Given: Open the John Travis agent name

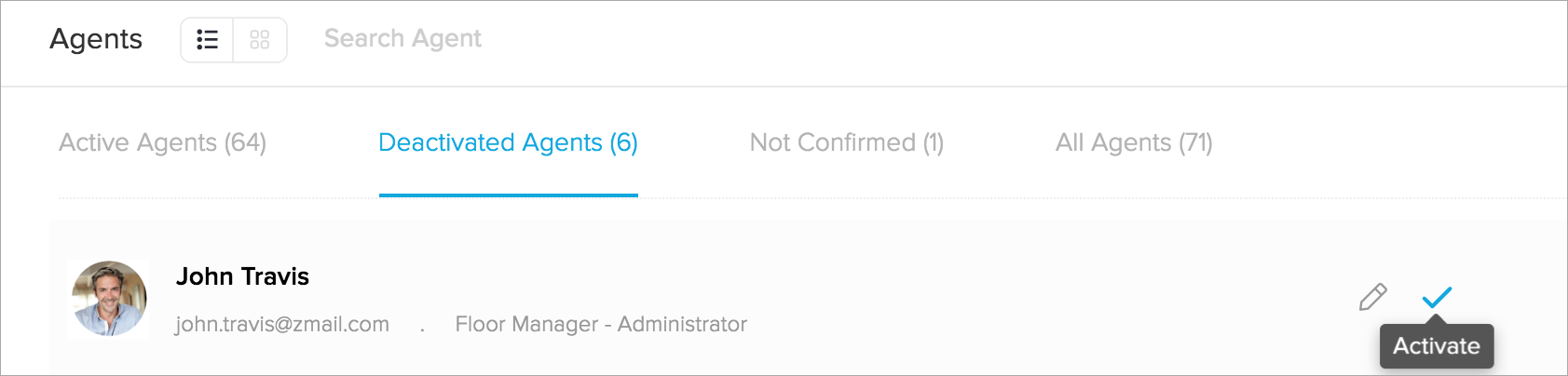Looking at the screenshot, I should [242, 276].
